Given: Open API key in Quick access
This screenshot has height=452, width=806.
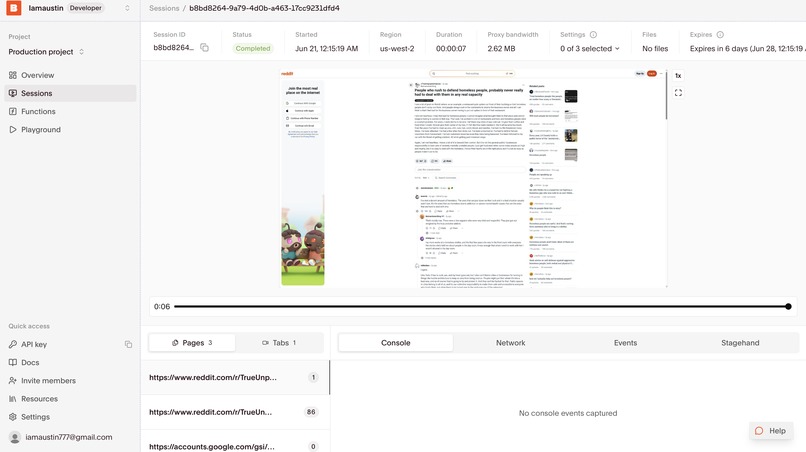Looking at the screenshot, I should tap(34, 345).
